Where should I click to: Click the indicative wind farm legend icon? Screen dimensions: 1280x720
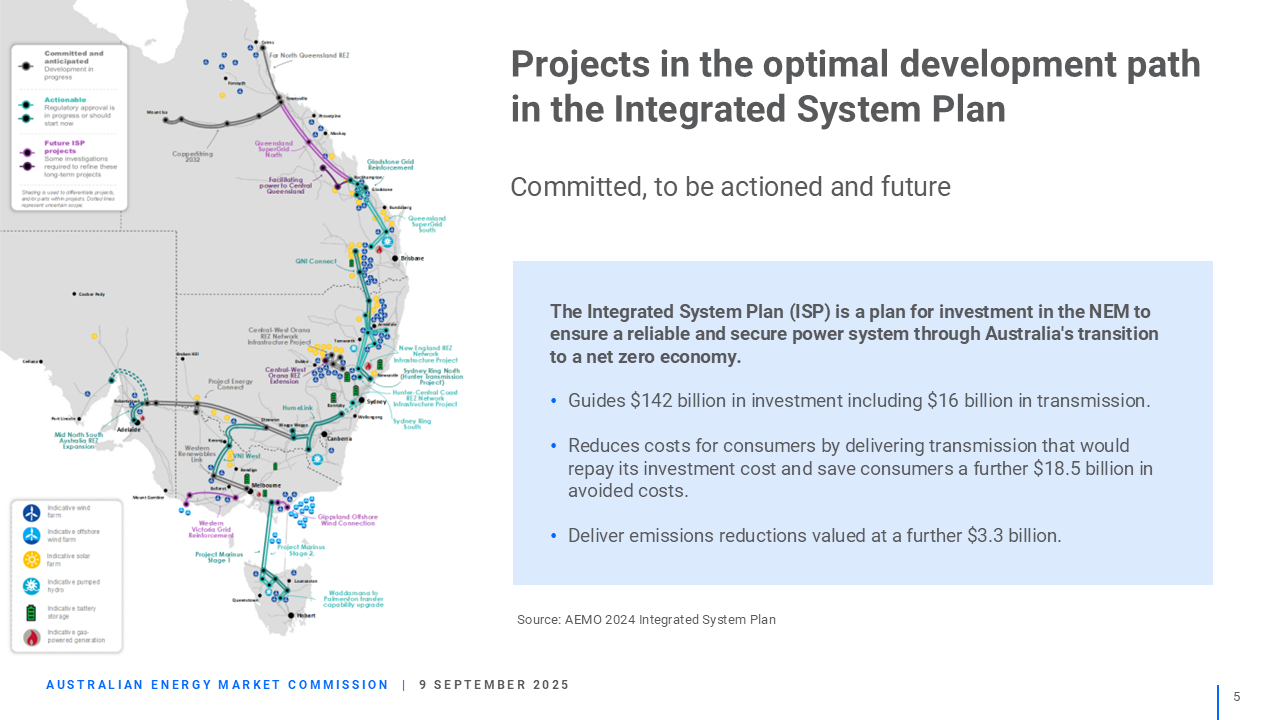[32, 512]
